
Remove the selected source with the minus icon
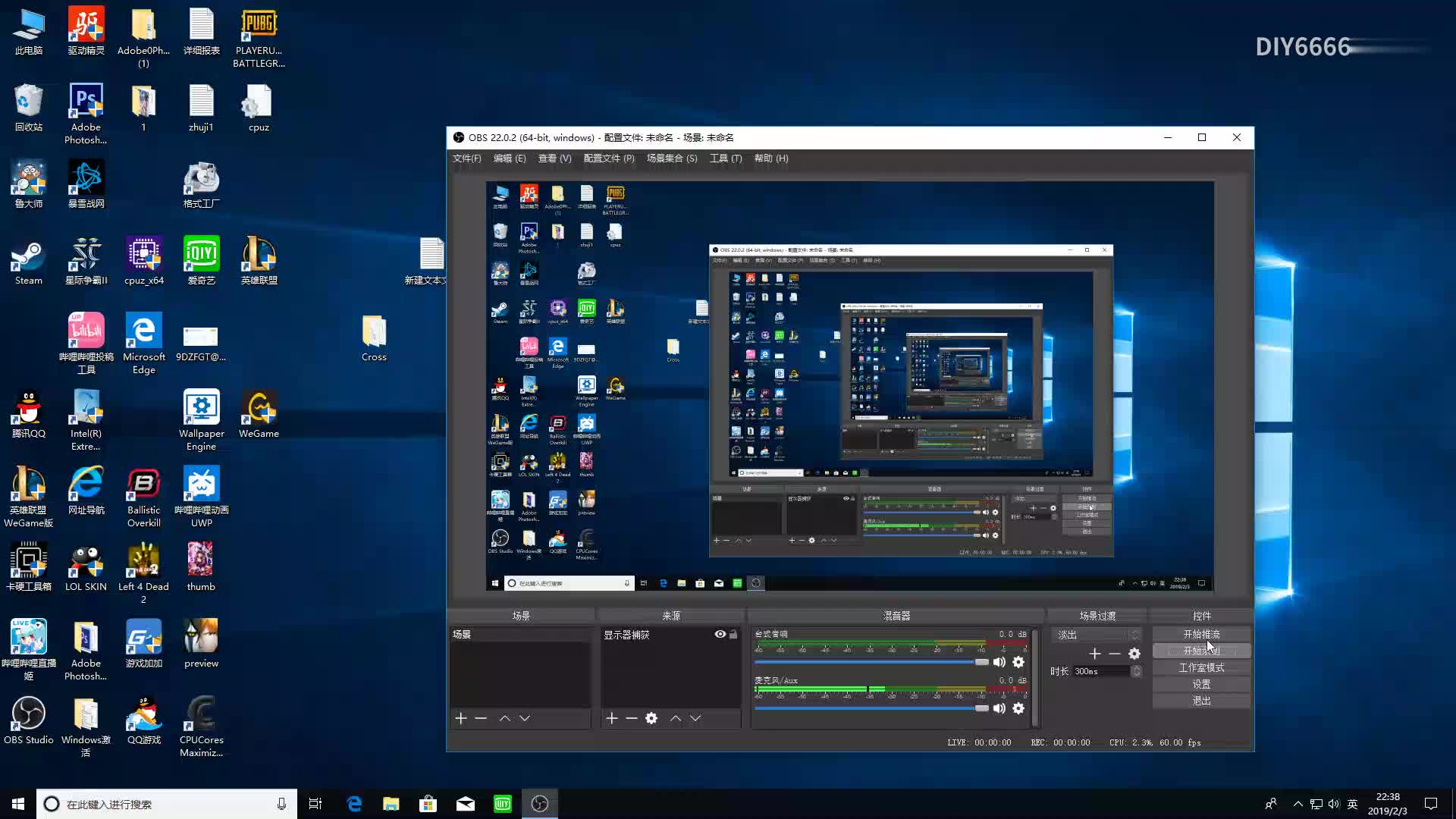[x=632, y=718]
